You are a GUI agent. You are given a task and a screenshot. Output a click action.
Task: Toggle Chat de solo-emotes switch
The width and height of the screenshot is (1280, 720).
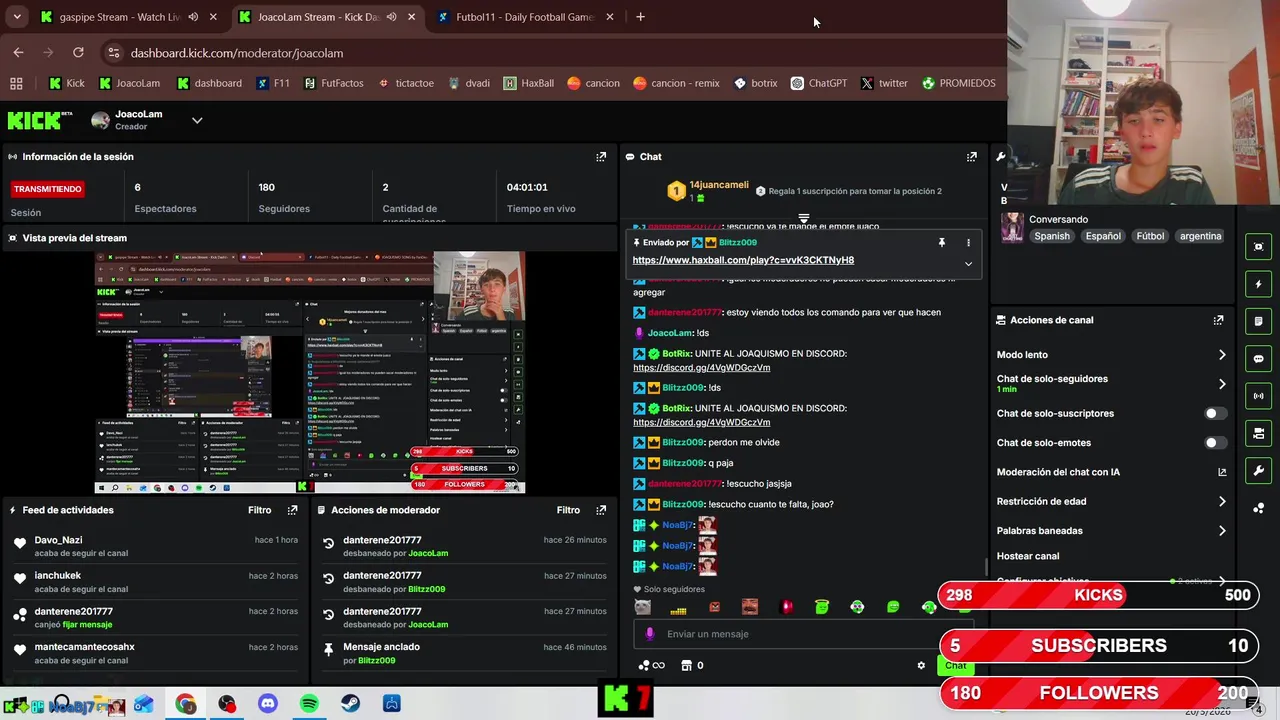(1215, 442)
